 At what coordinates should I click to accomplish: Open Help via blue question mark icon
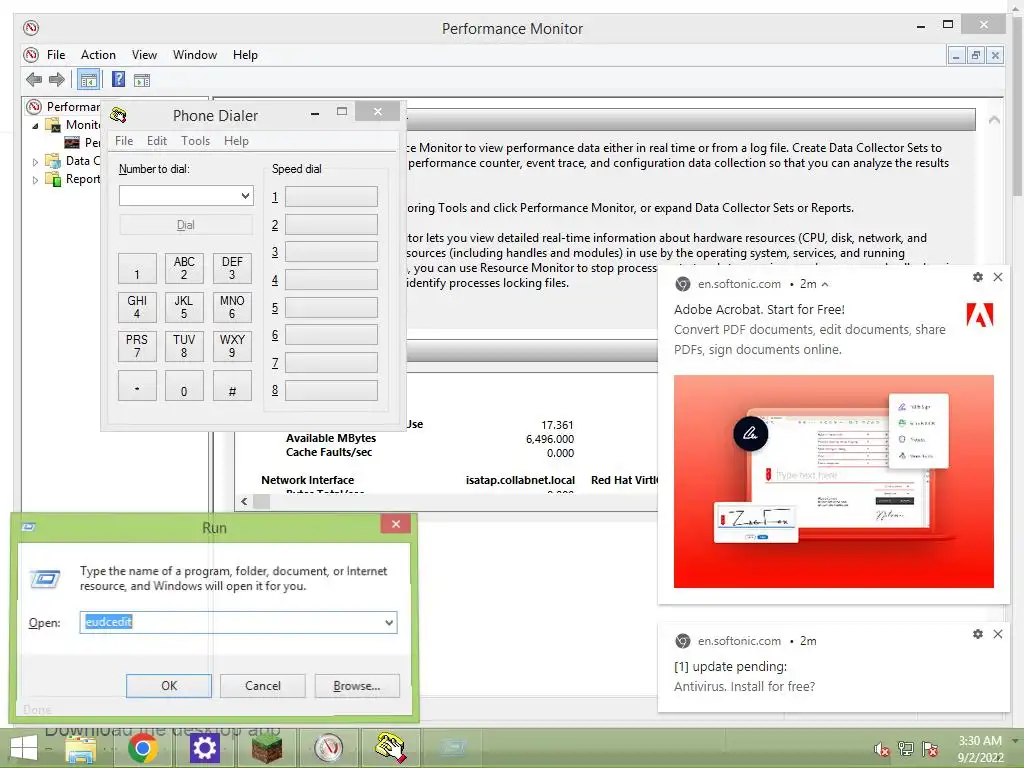coord(118,80)
